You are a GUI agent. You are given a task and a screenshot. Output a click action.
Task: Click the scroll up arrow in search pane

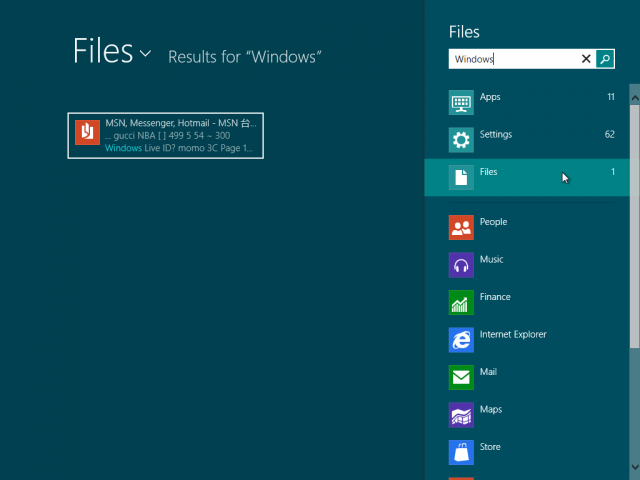pos(635,98)
